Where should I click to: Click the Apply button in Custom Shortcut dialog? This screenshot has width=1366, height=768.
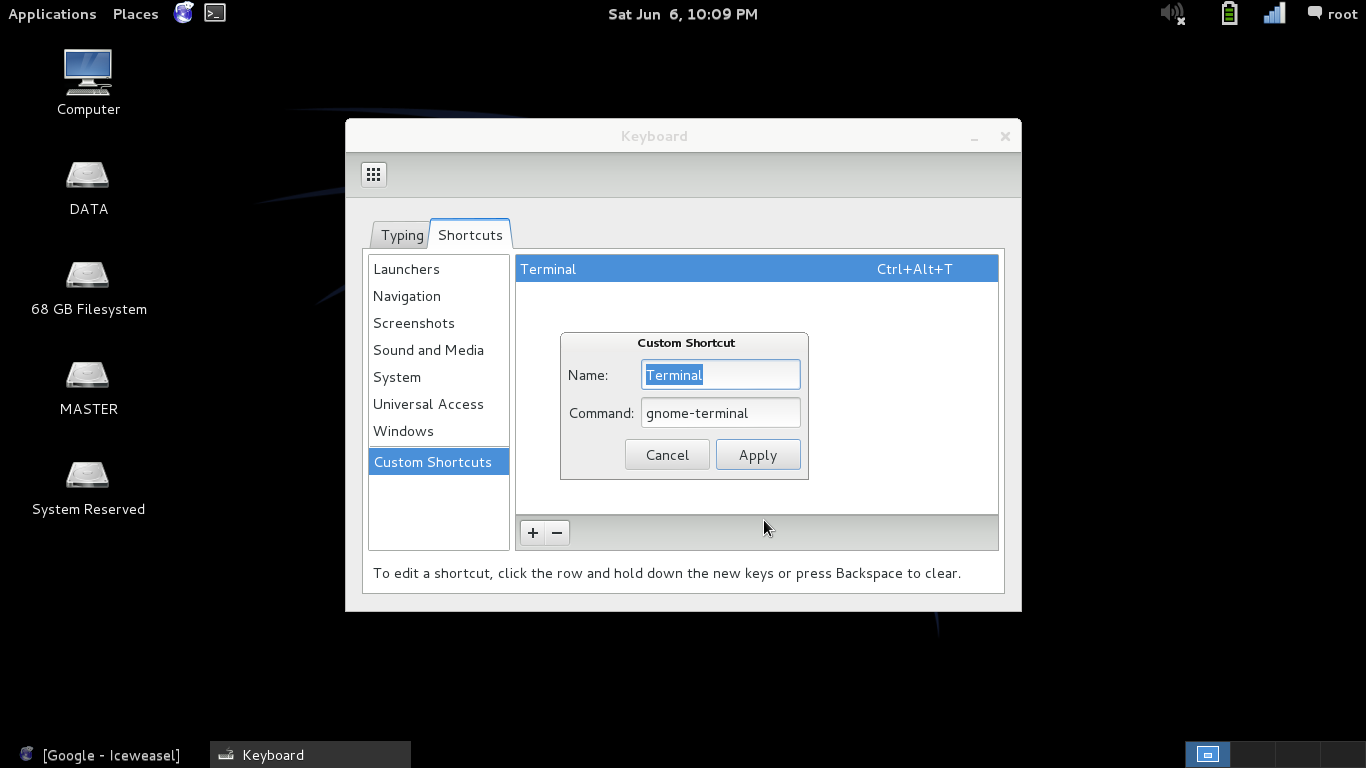point(758,454)
